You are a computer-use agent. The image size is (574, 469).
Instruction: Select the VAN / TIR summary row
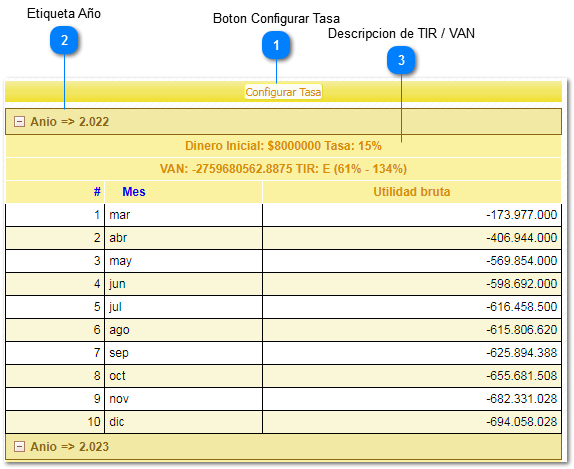tap(283, 169)
